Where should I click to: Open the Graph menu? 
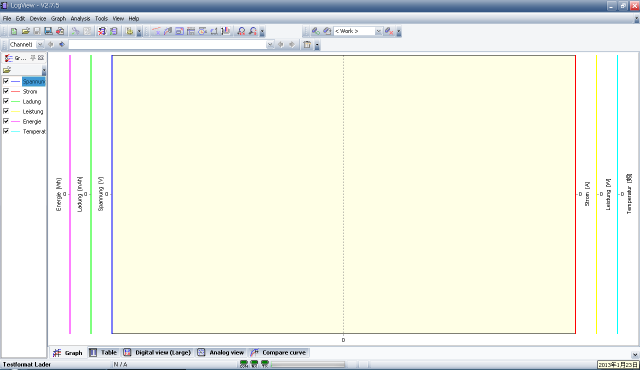click(58, 18)
